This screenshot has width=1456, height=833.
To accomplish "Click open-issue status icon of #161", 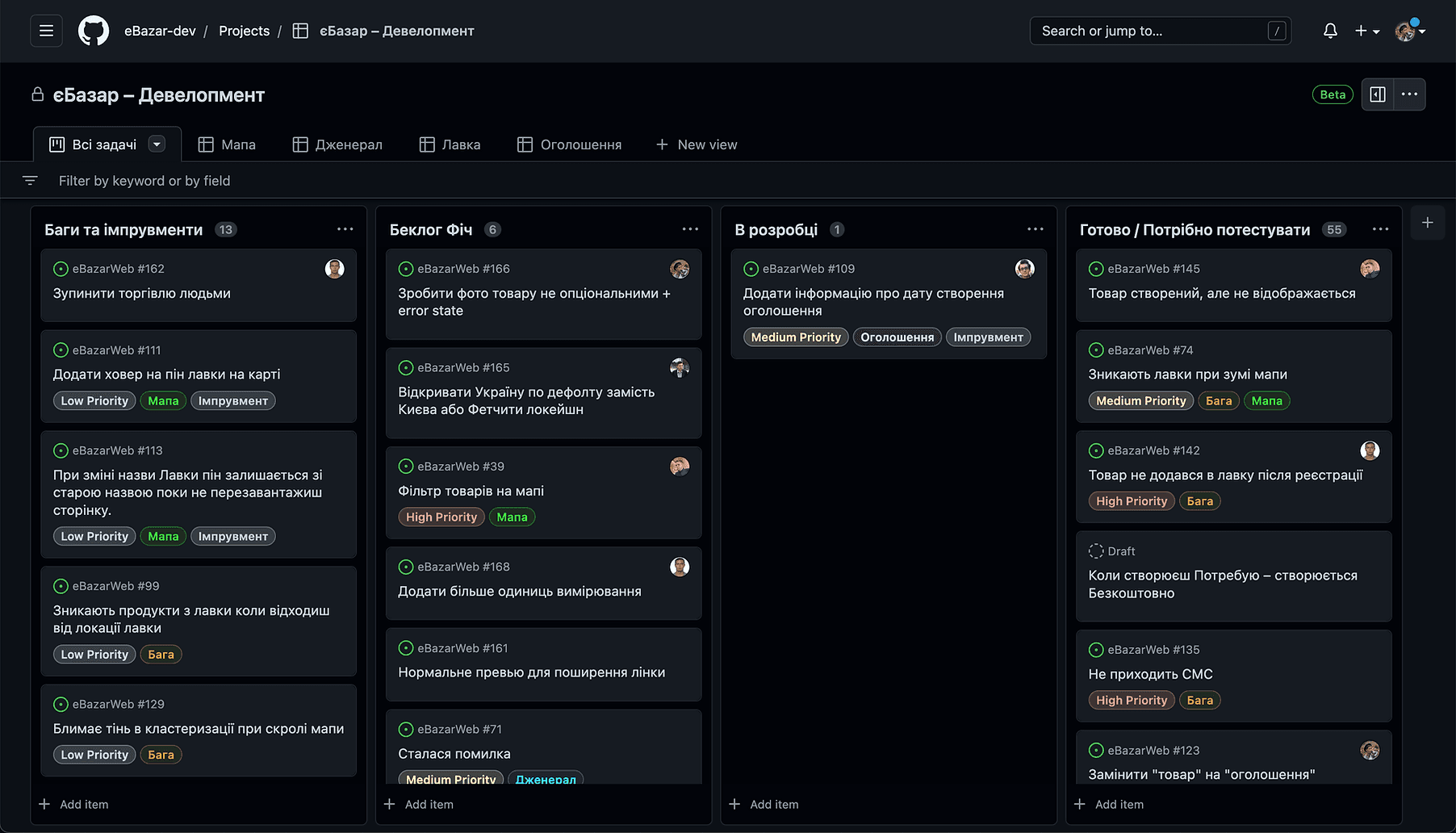I will click(x=406, y=648).
